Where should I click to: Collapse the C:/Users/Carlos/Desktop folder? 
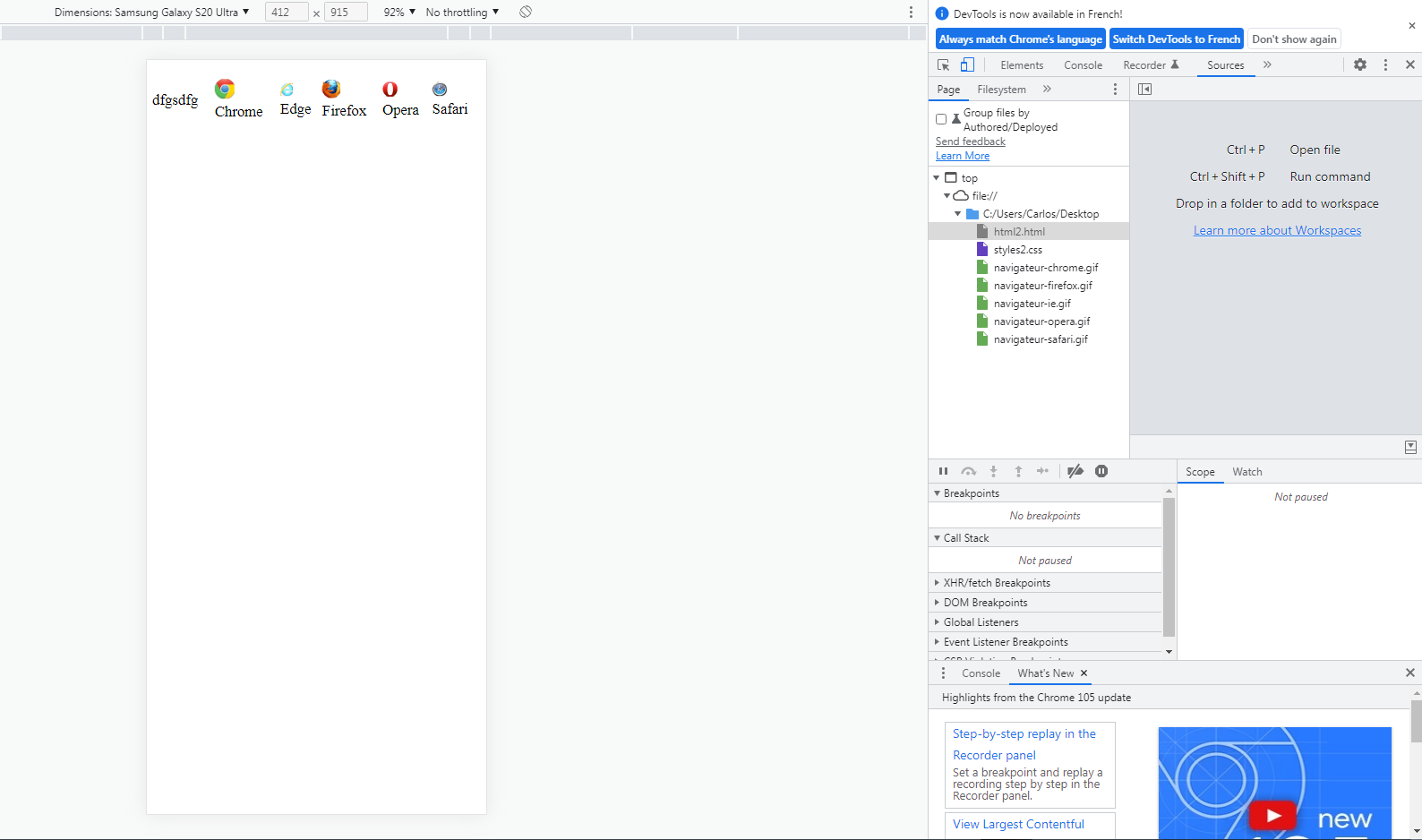pos(958,214)
